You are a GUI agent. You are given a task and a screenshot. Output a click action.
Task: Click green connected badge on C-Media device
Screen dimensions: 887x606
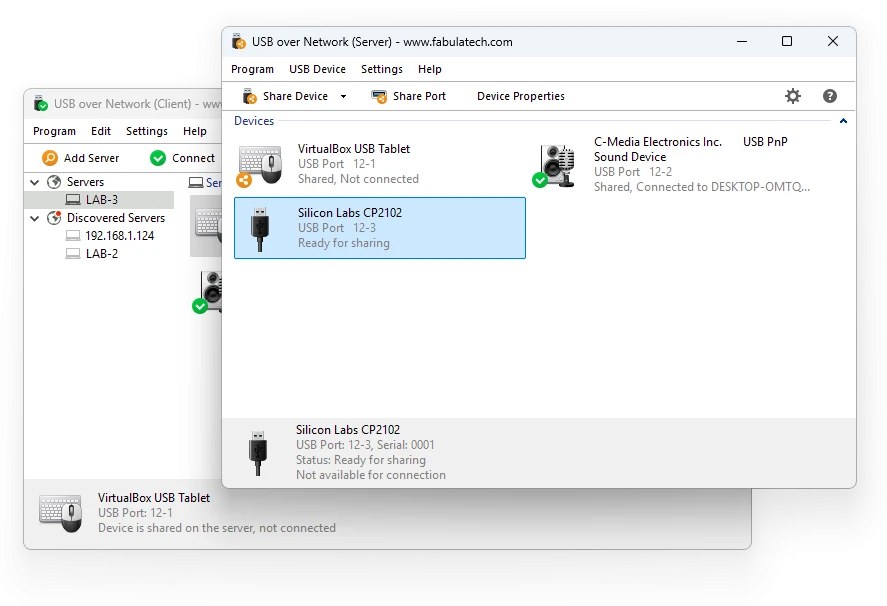(x=540, y=180)
